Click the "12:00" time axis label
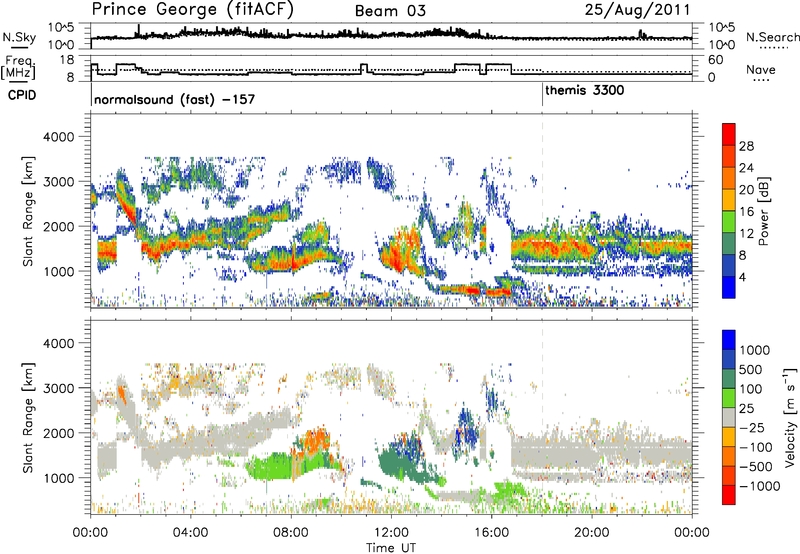The width and height of the screenshot is (800, 554). click(x=391, y=533)
